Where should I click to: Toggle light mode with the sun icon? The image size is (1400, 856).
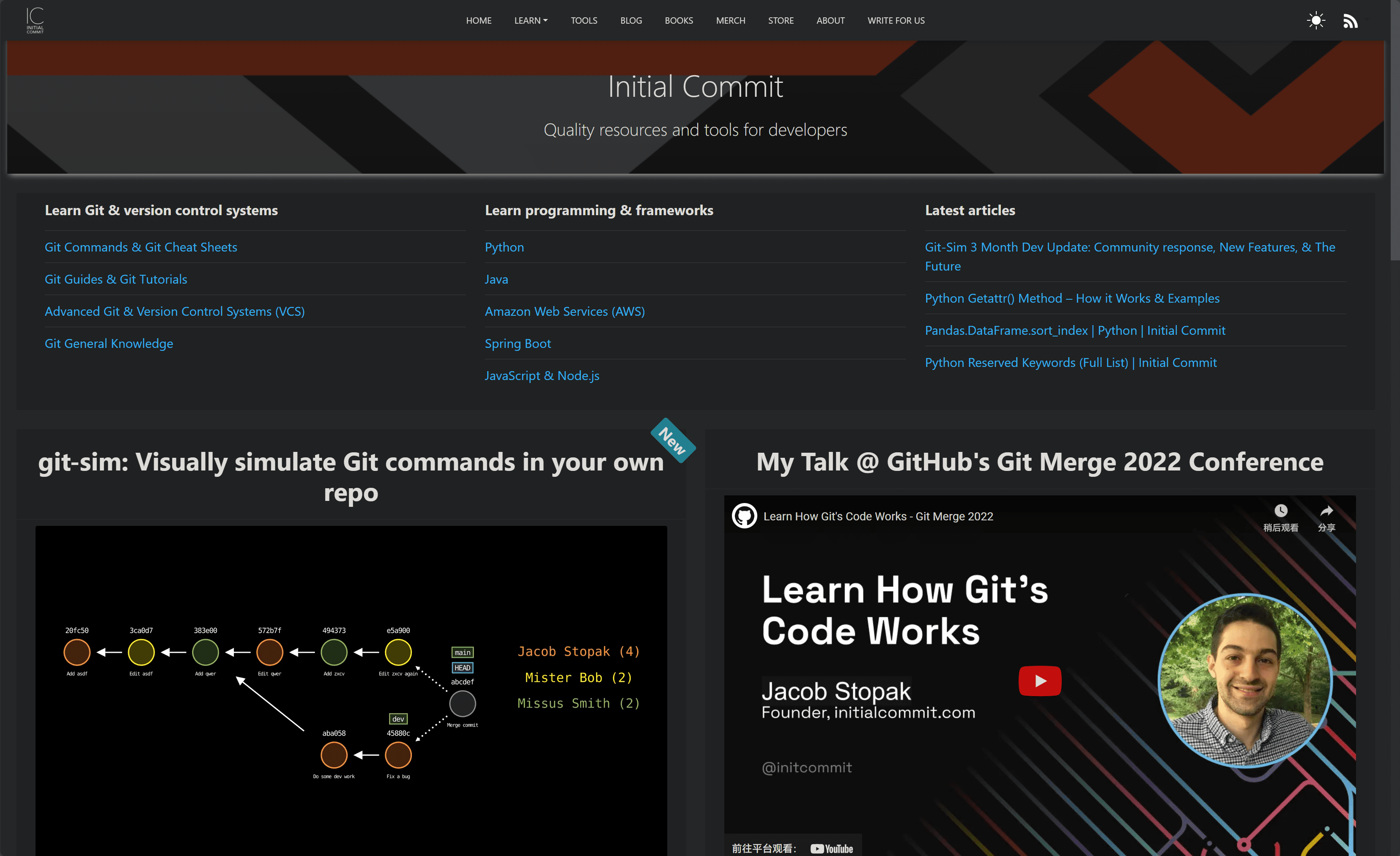tap(1316, 20)
